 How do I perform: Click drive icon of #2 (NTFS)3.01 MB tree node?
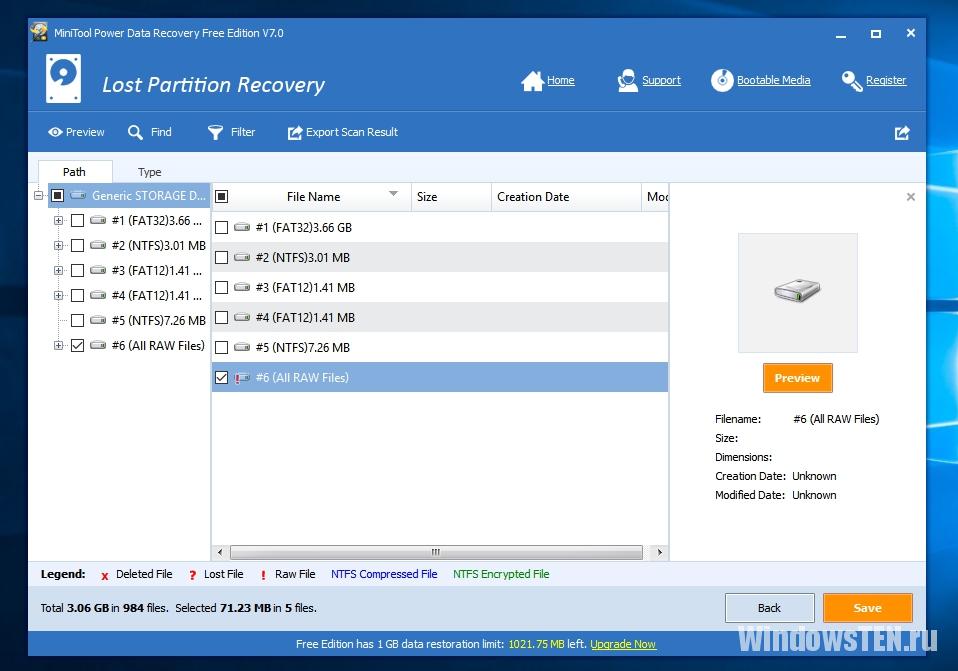(x=98, y=245)
